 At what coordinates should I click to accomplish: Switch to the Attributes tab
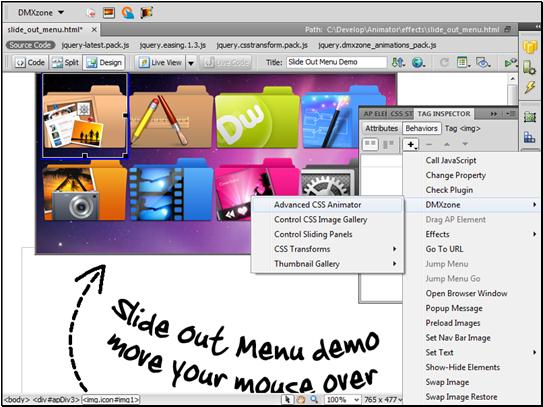381,128
